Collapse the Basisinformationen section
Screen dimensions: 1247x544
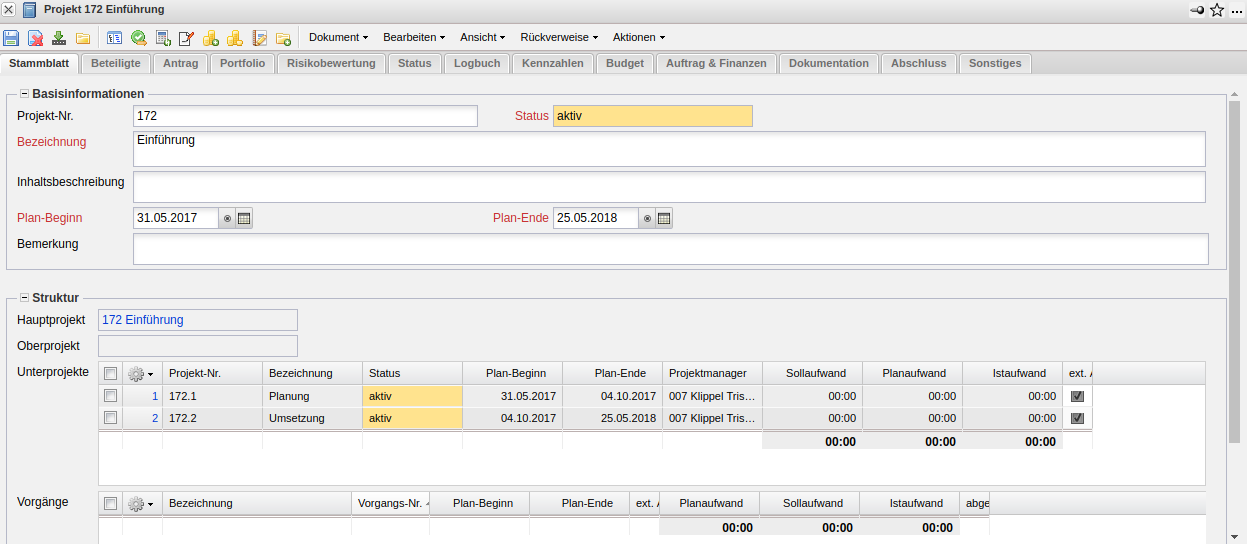pos(24,93)
